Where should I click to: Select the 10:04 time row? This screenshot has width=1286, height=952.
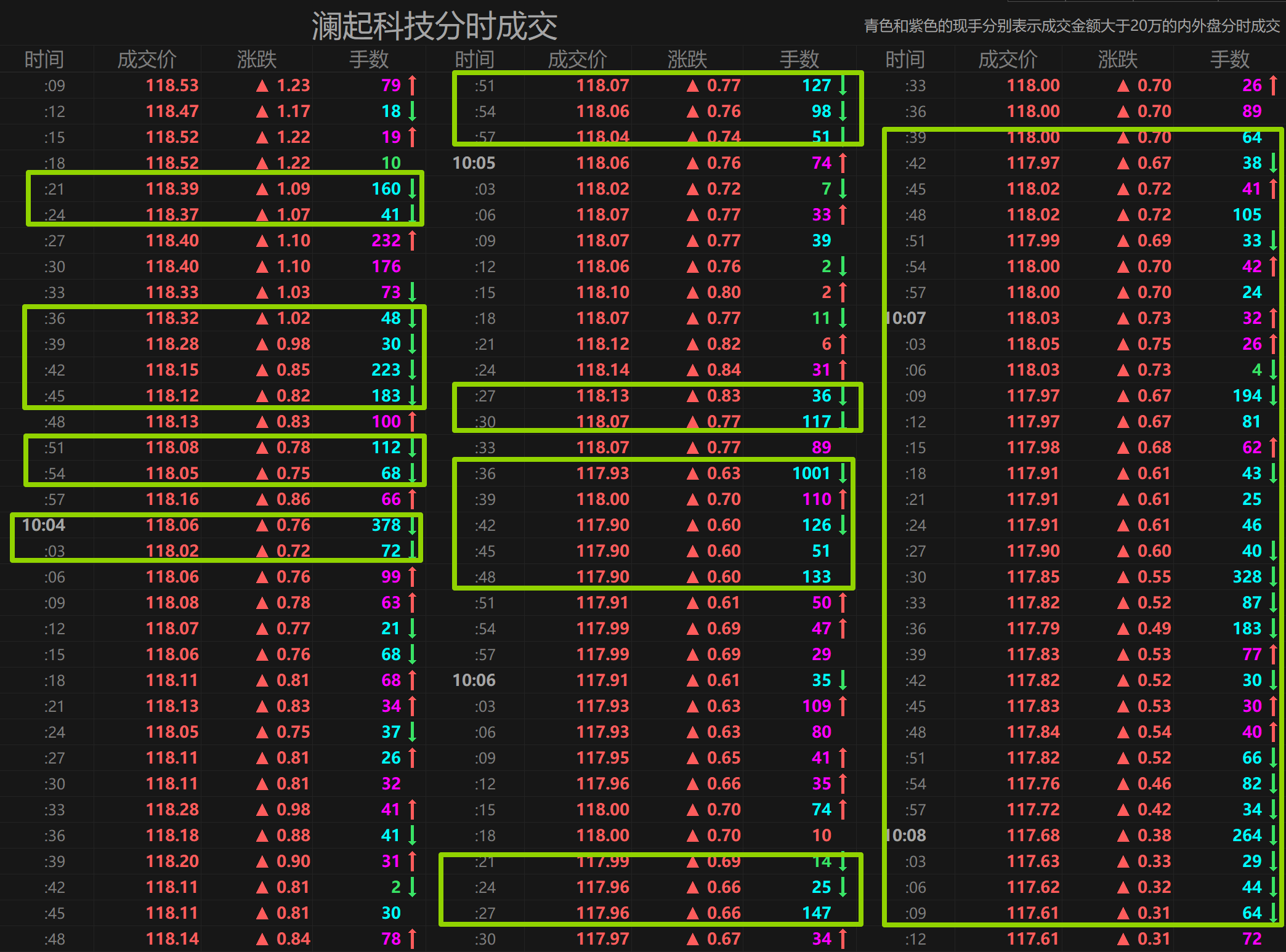click(x=44, y=525)
